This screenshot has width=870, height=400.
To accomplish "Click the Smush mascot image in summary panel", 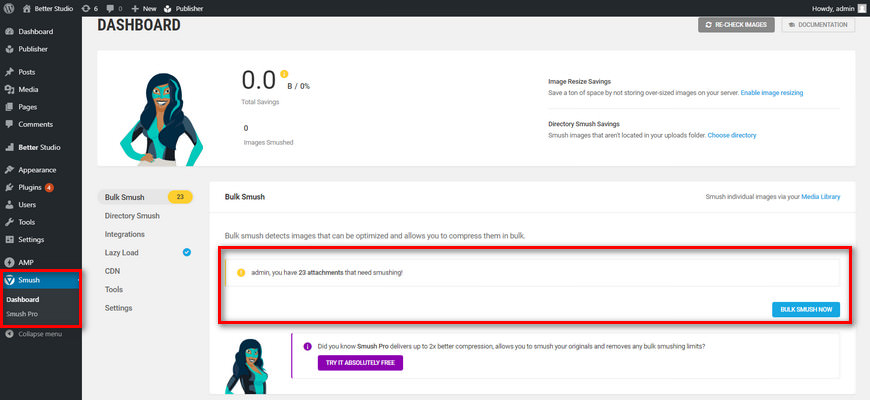I will pos(161,119).
